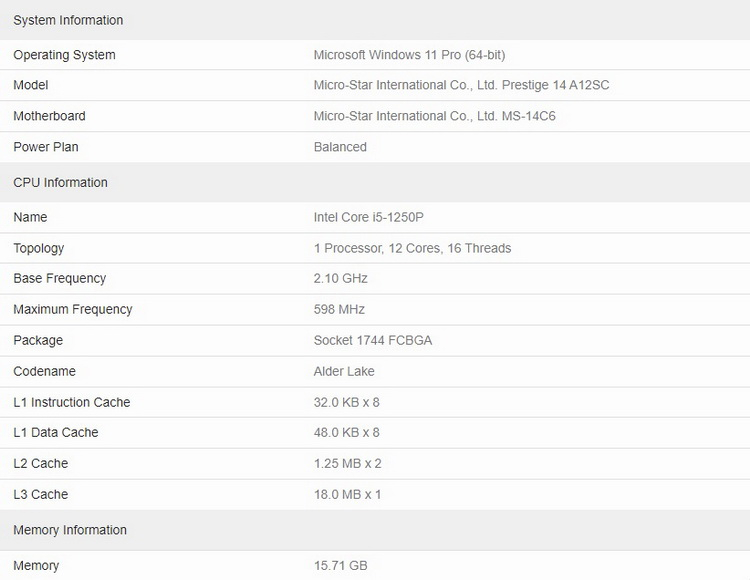Image resolution: width=750 pixels, height=580 pixels.
Task: Select the 'Balanced' power plan value
Action: [340, 147]
